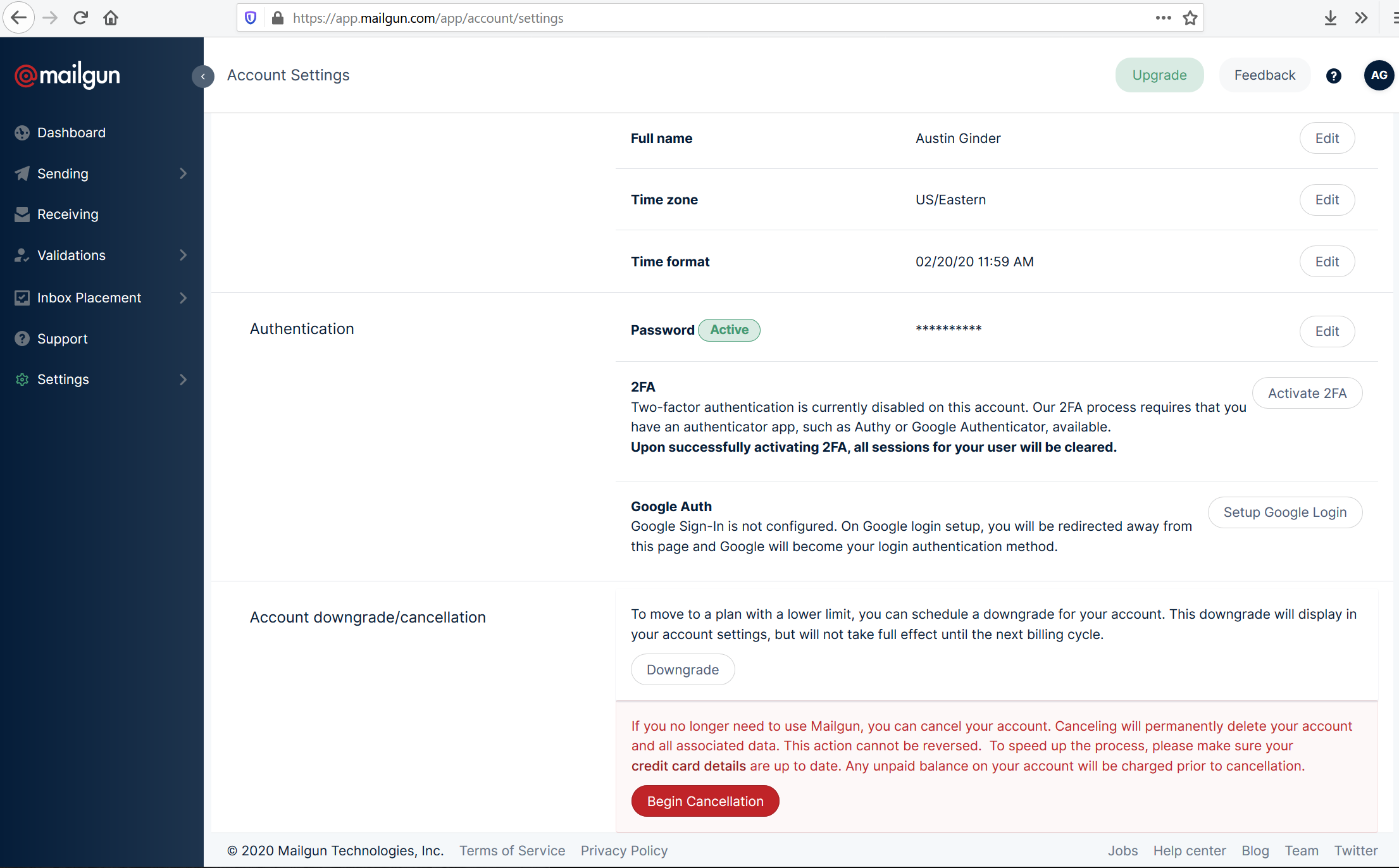The width and height of the screenshot is (1399, 868).
Task: Click Activate 2FA
Action: (1307, 394)
